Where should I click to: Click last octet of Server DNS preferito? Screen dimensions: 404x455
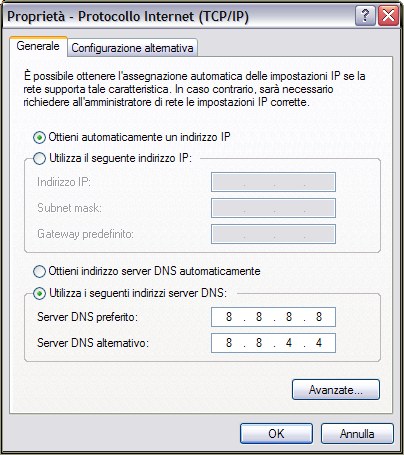point(319,317)
